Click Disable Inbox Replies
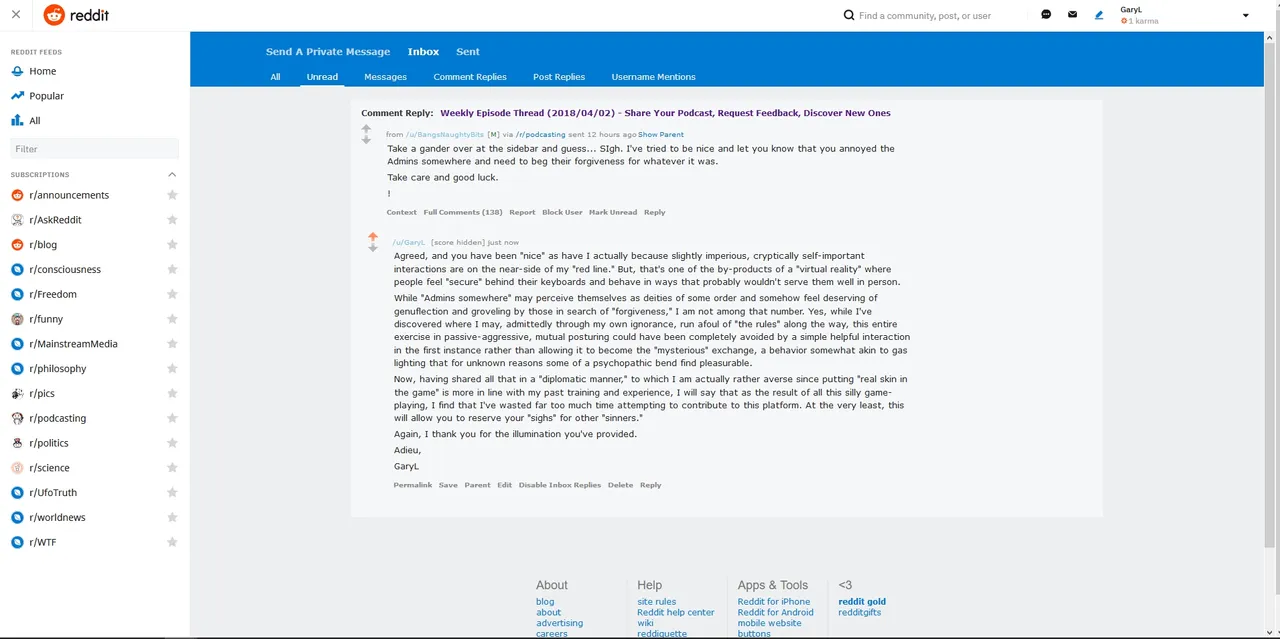The image size is (1280, 639). [x=560, y=485]
